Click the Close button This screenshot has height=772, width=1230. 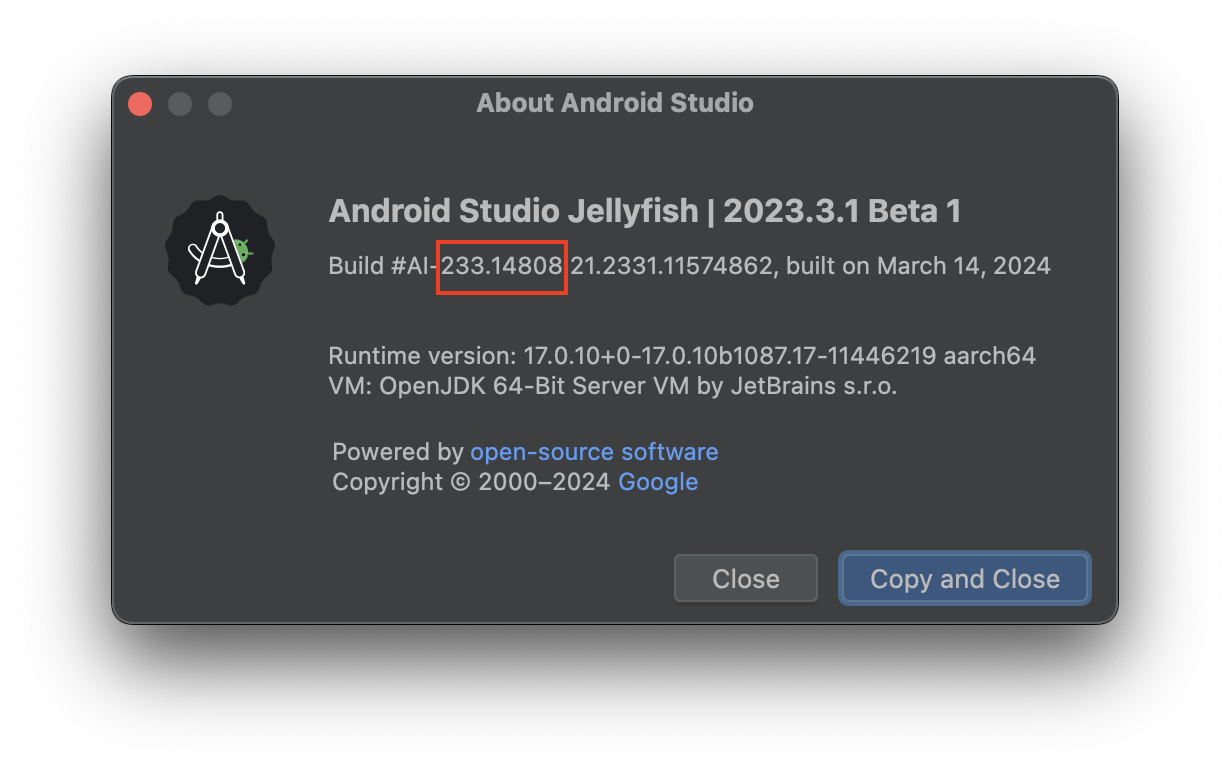[x=746, y=579]
